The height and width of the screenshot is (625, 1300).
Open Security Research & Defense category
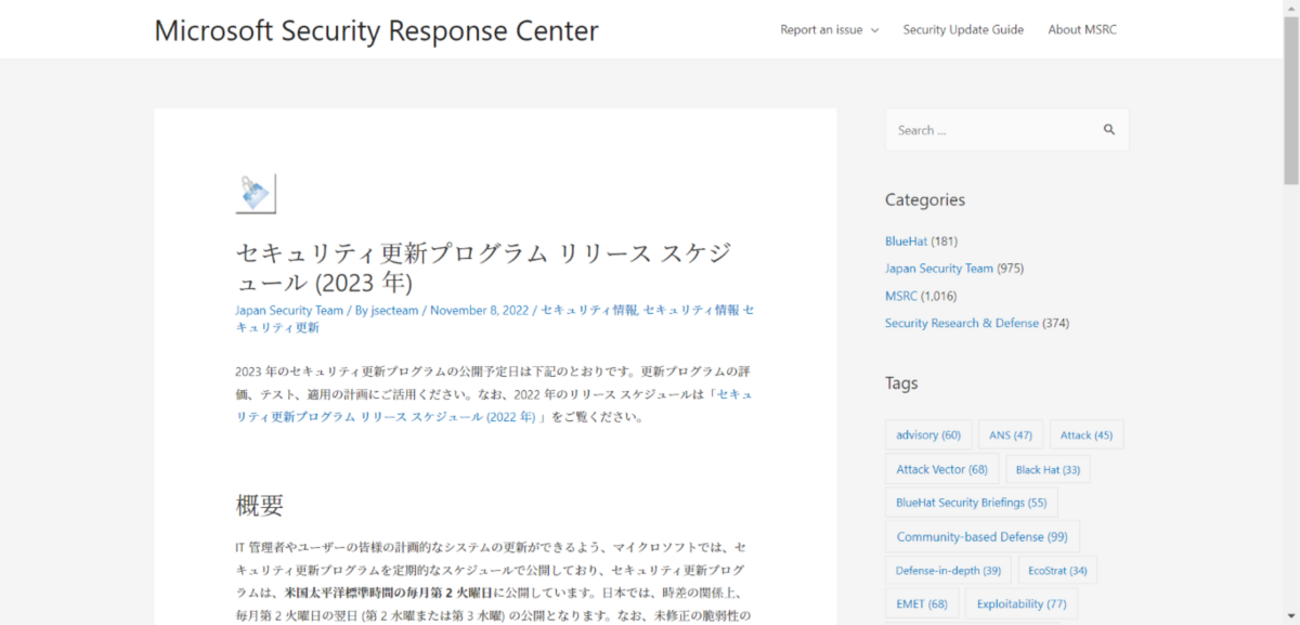[962, 323]
